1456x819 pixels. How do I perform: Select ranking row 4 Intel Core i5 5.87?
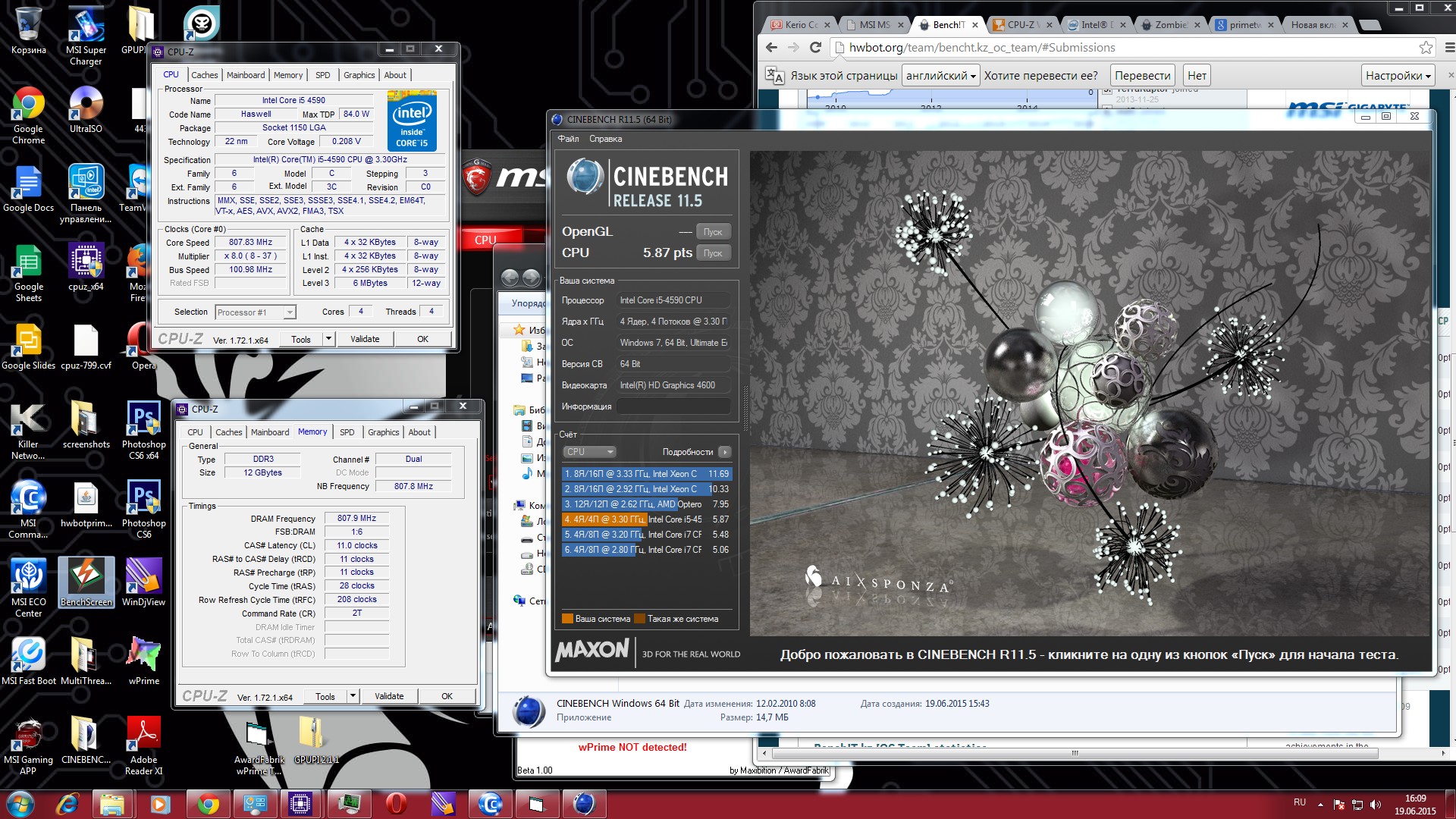(646, 519)
